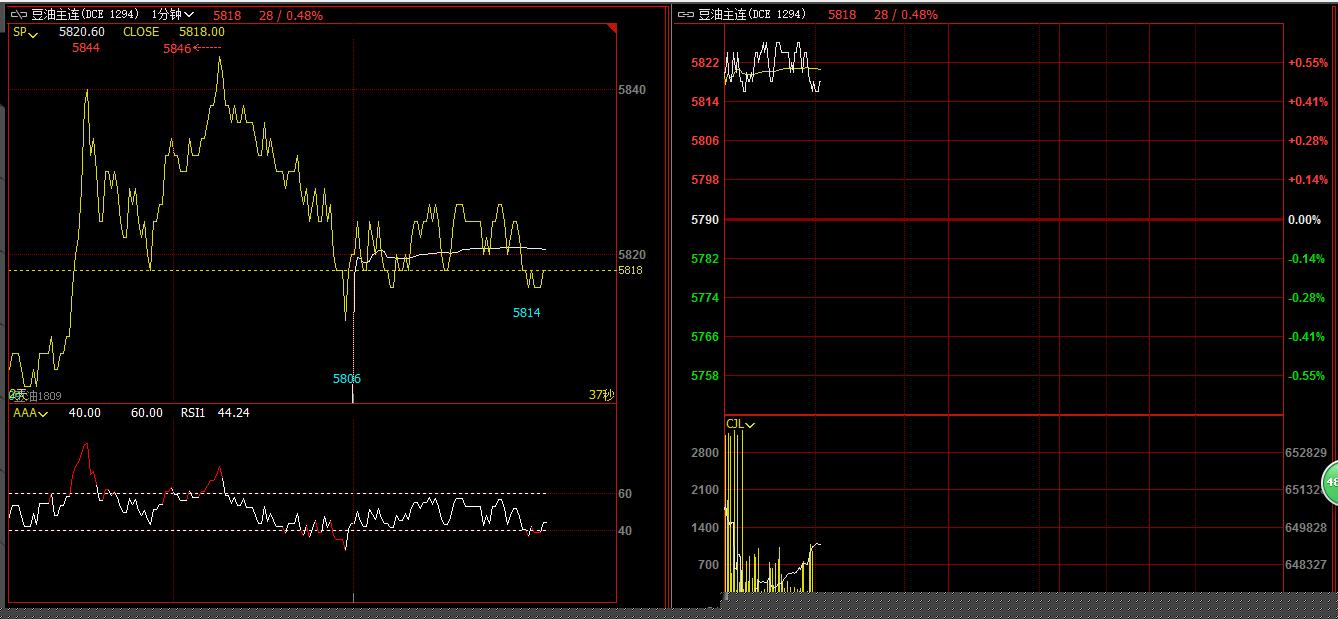Open the AAA indicator selector

pyautogui.click(x=26, y=413)
